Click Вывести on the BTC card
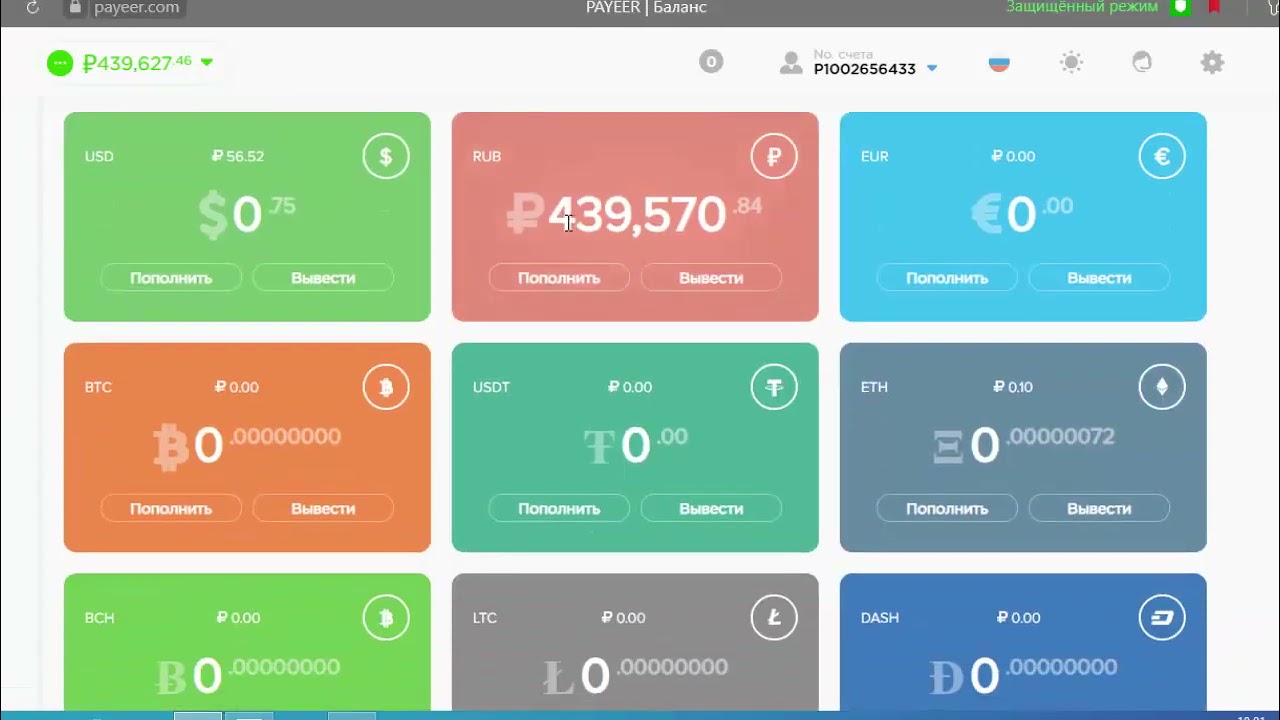The width and height of the screenshot is (1280, 720). [323, 509]
